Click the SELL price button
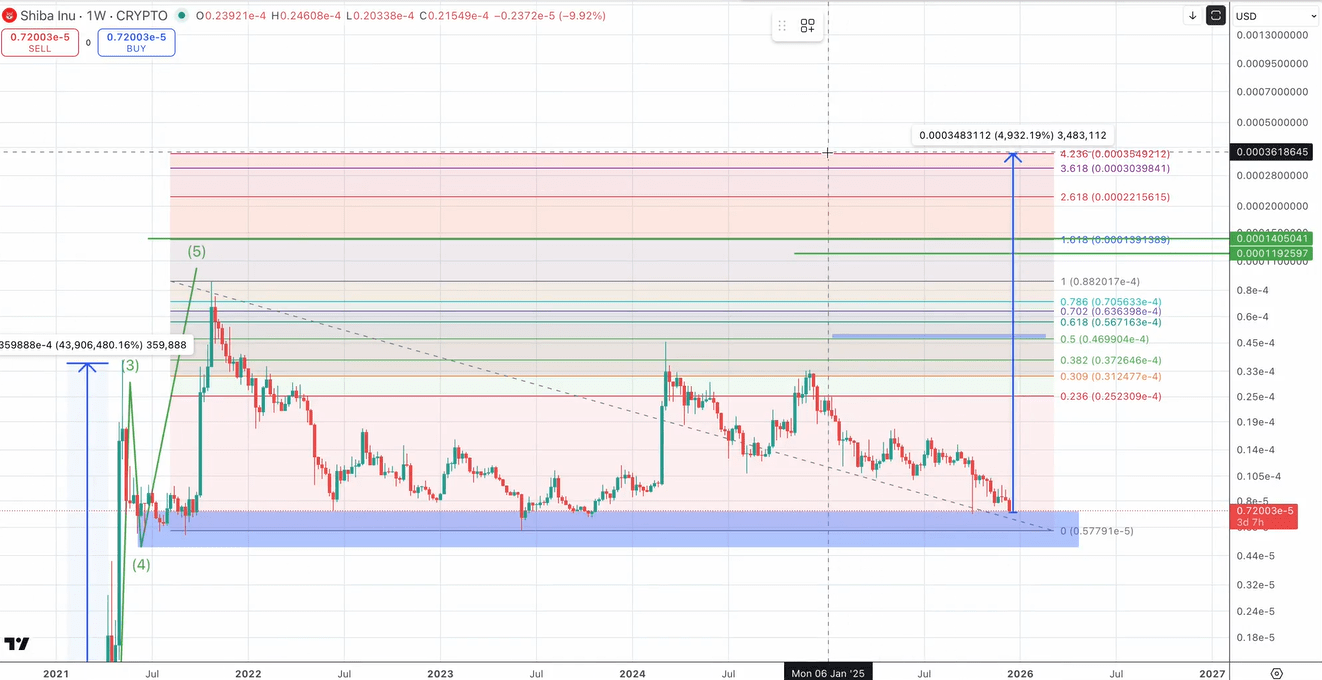Image resolution: width=1322 pixels, height=680 pixels. (x=40, y=42)
